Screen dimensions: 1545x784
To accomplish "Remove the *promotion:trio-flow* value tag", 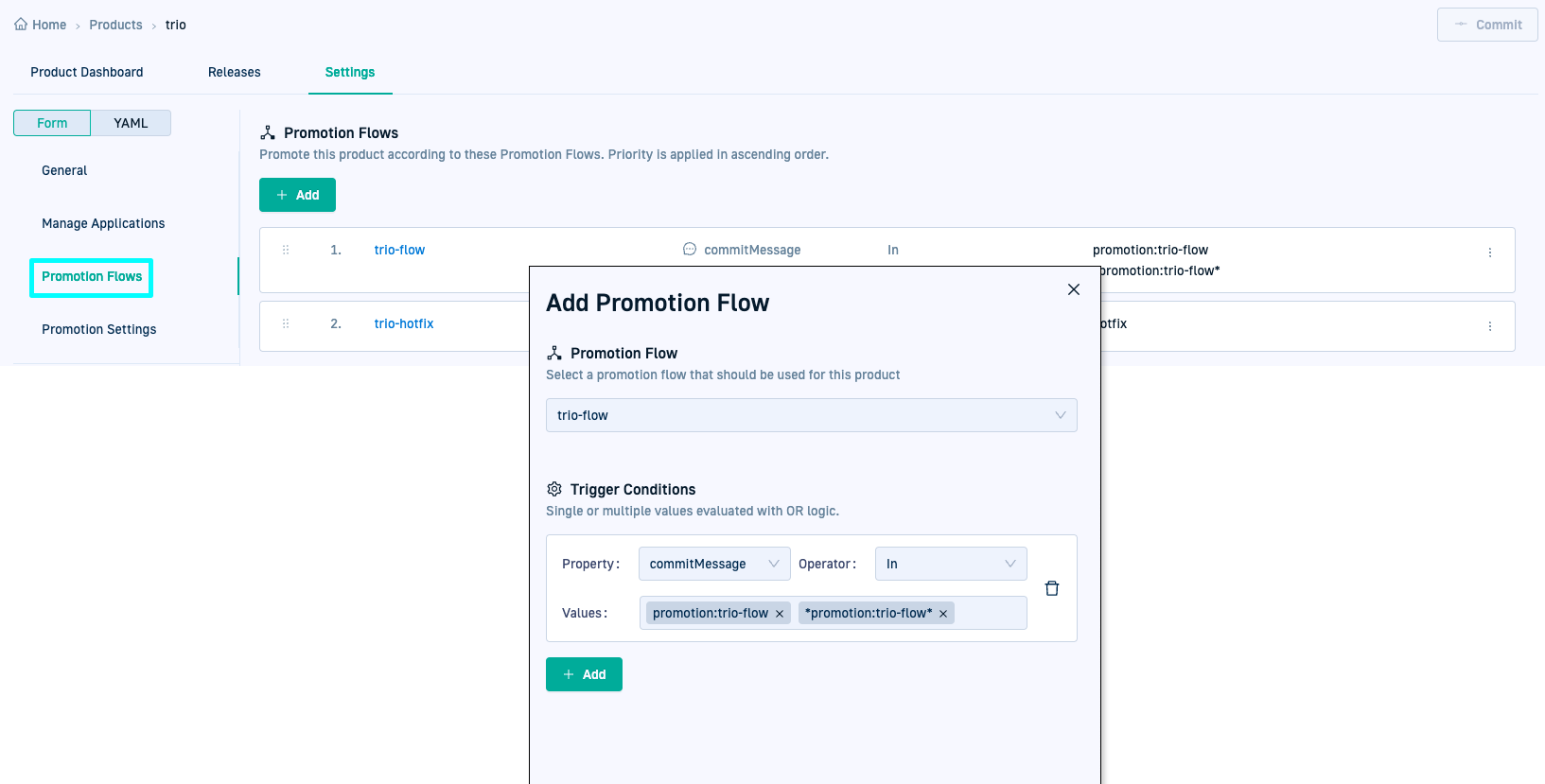I will pos(943,614).
